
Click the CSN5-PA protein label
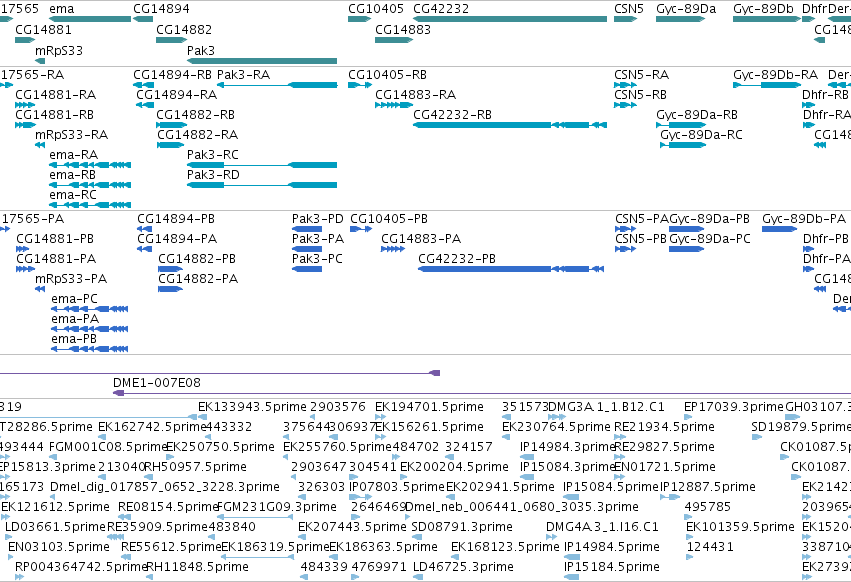tap(642, 219)
